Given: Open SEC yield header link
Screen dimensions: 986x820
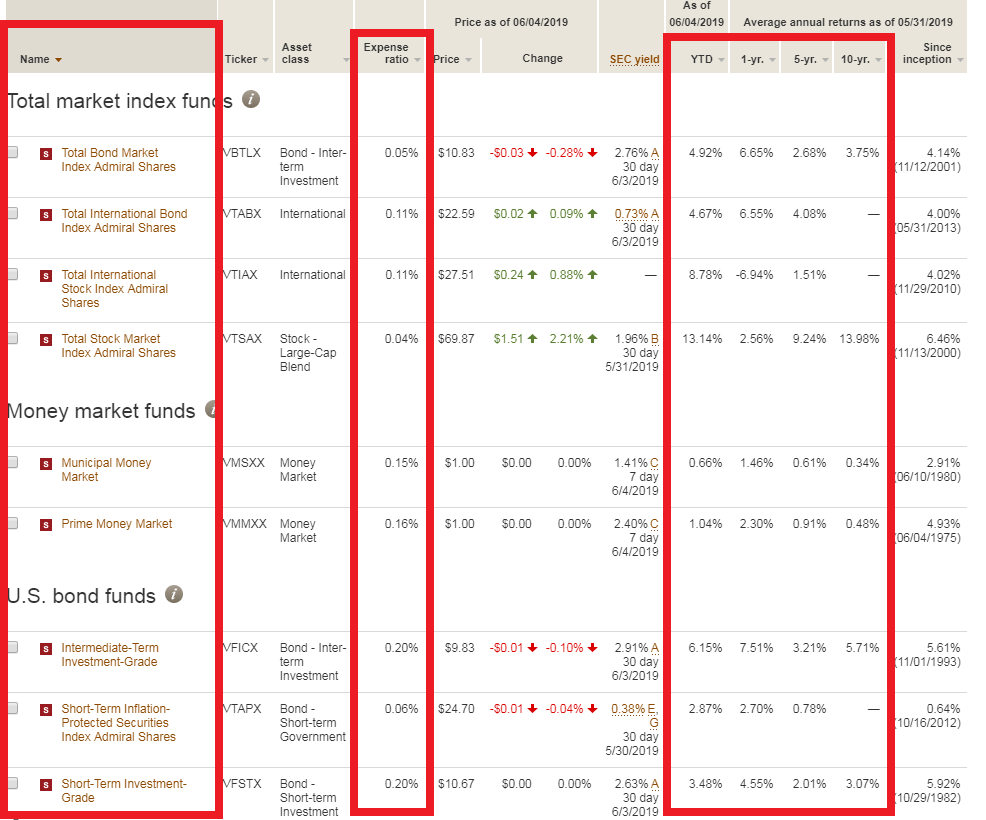Looking at the screenshot, I should pos(634,59).
